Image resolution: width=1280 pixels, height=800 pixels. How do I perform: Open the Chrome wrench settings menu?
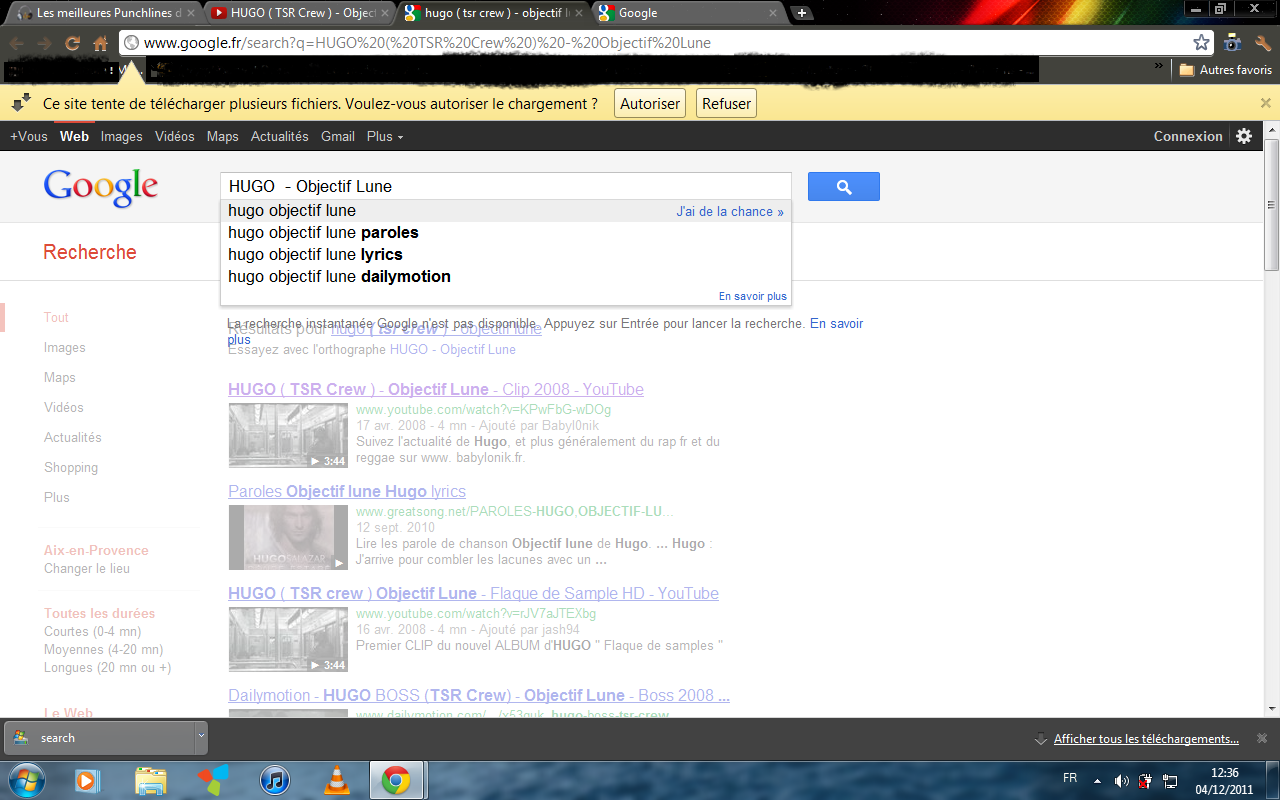[x=1262, y=43]
